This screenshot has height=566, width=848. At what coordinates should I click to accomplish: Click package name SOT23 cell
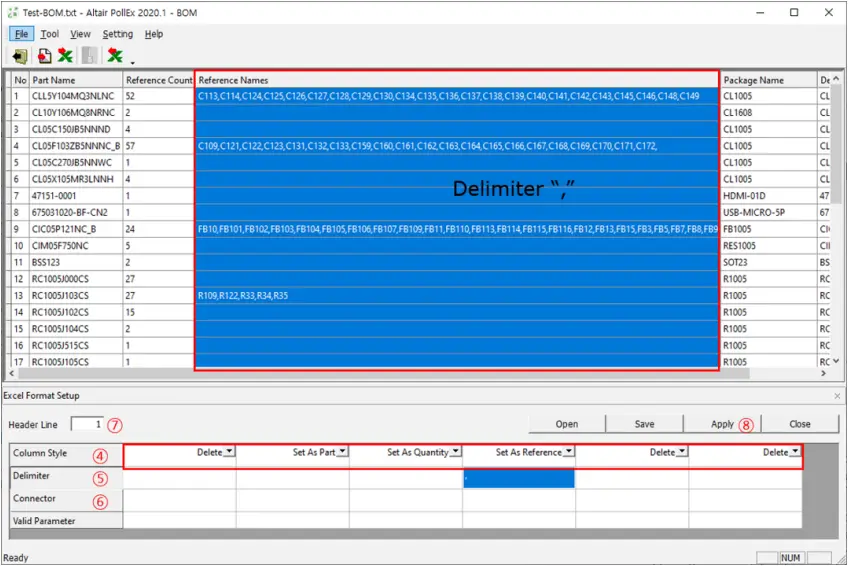tap(768, 263)
